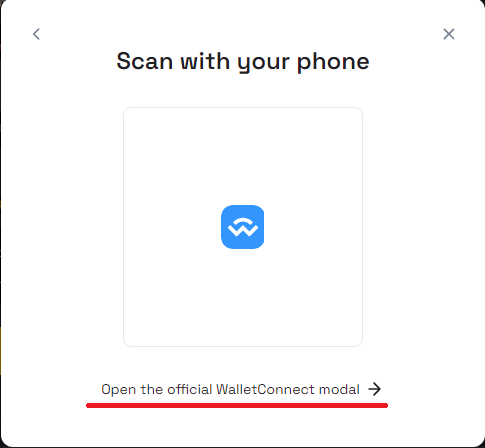The image size is (485, 448).
Task: Click the word modal in the link
Action: [x=339, y=389]
